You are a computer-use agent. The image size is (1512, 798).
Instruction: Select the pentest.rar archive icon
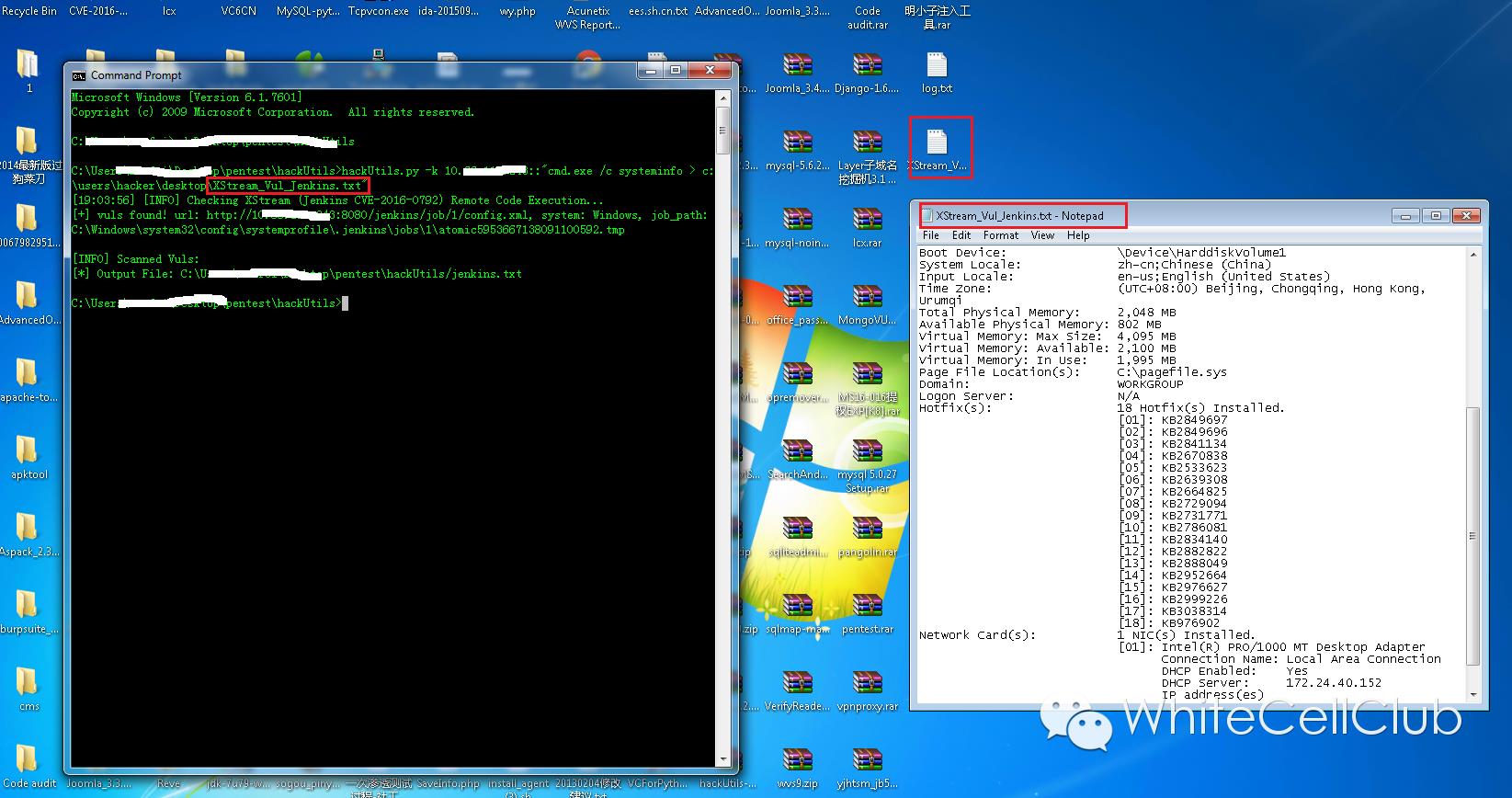pyautogui.click(x=867, y=613)
